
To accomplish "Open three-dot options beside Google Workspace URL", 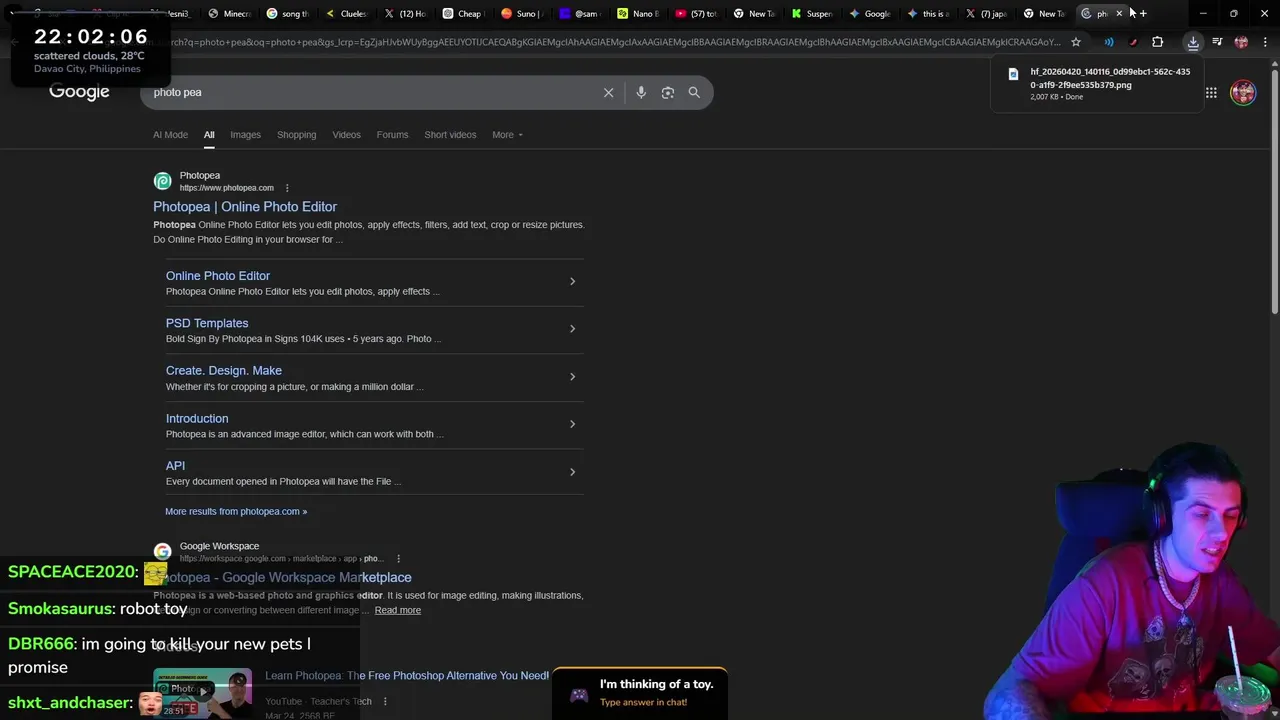I will point(398,559).
